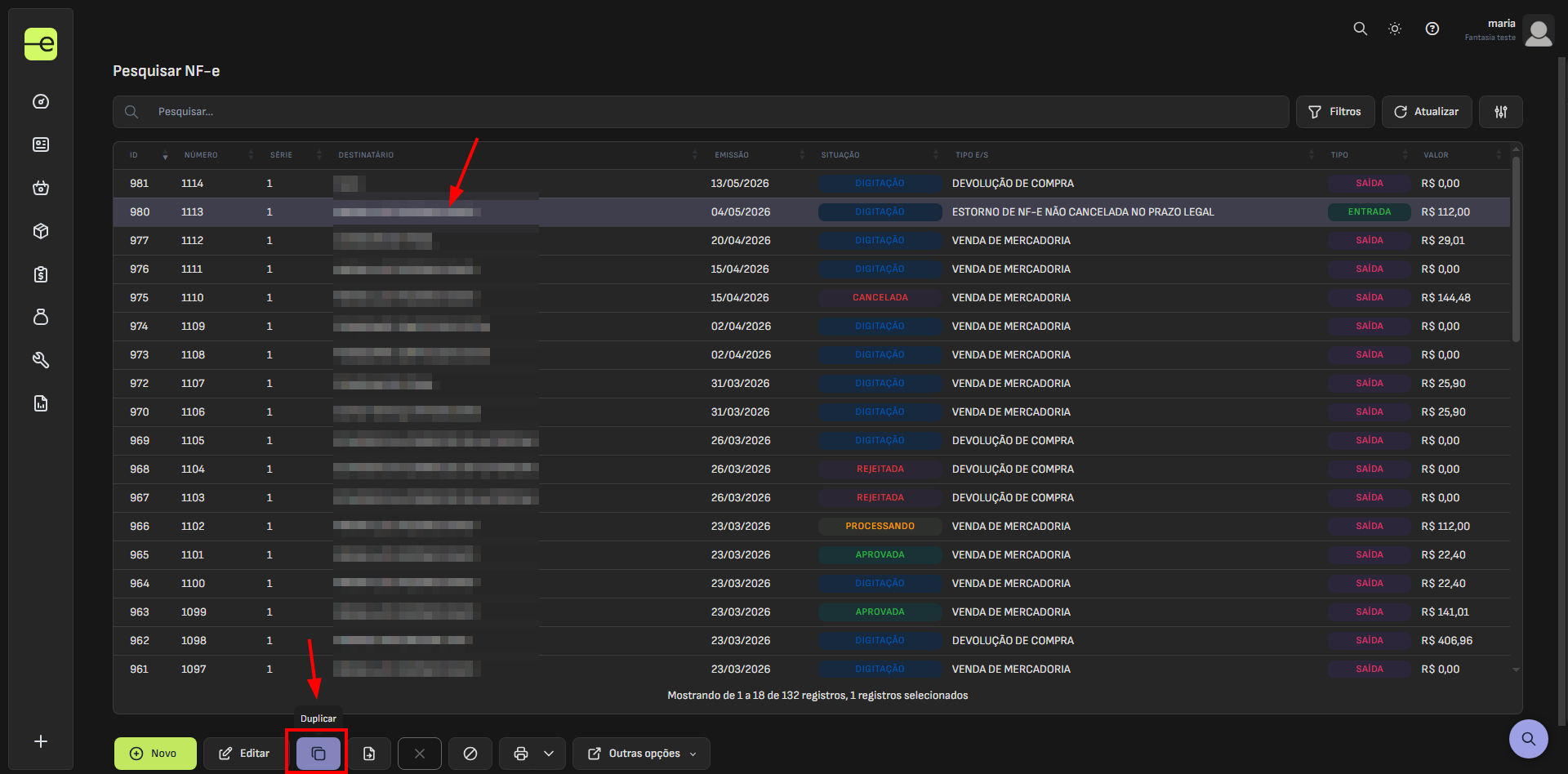Toggle sort on the Destinatário column header
The height and width of the screenshot is (774, 1568).
click(x=366, y=155)
